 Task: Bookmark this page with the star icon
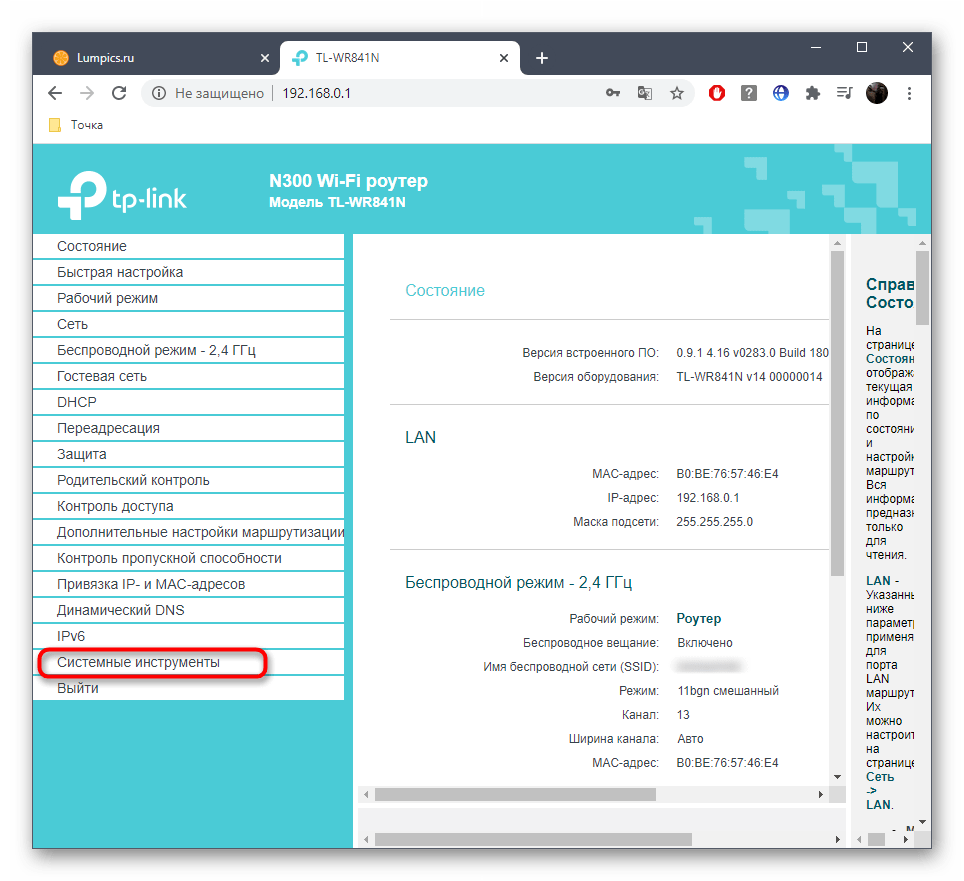pos(677,93)
